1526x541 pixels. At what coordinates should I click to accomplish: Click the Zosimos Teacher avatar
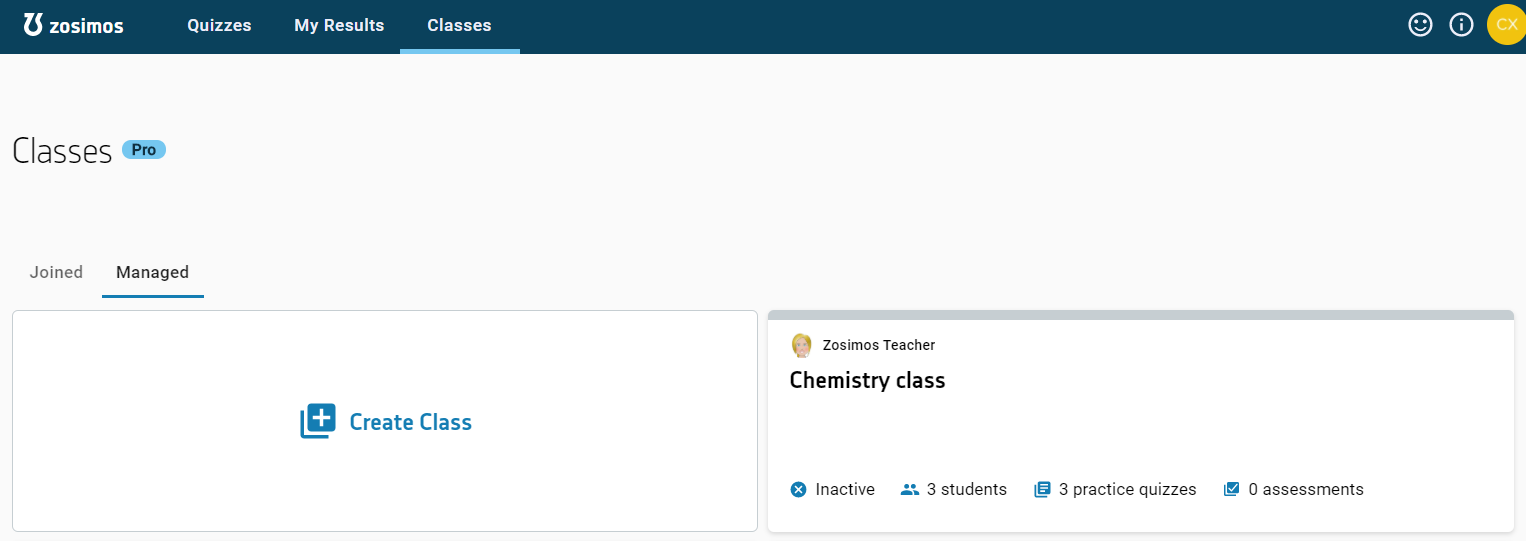[x=802, y=345]
